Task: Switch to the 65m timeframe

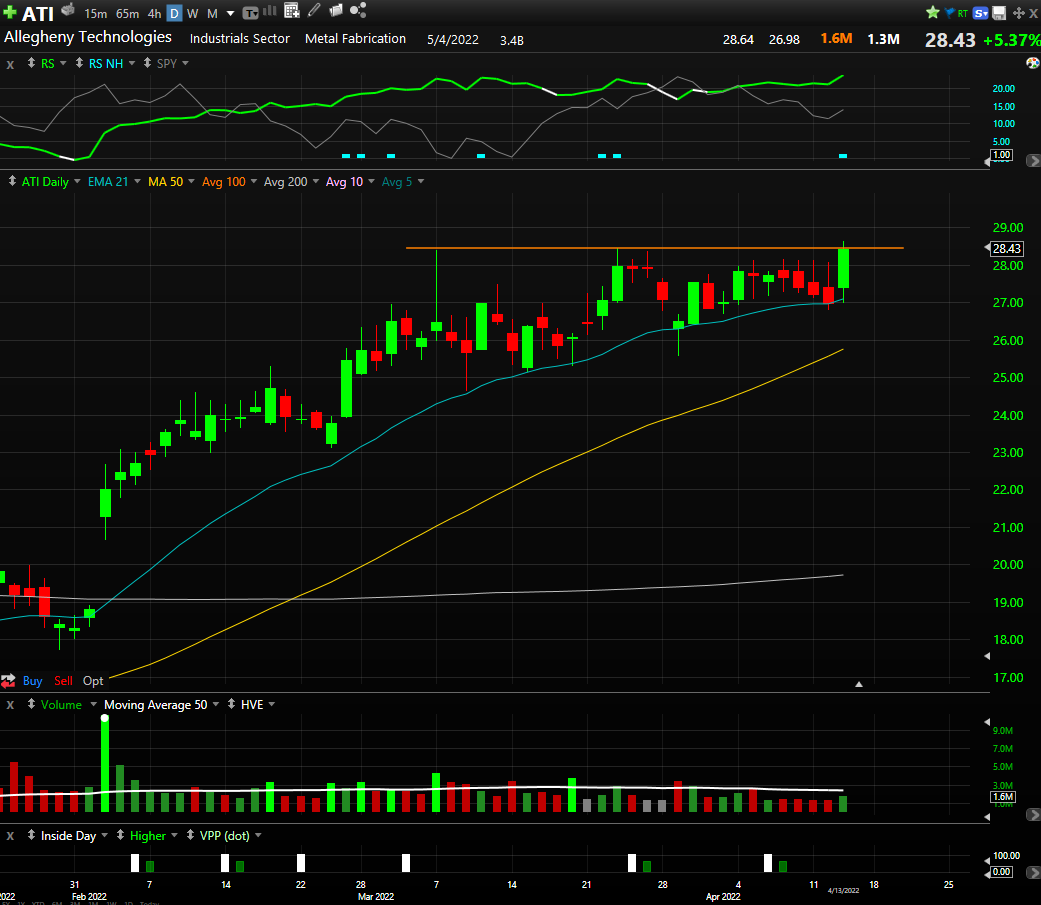Action: pyautogui.click(x=127, y=13)
